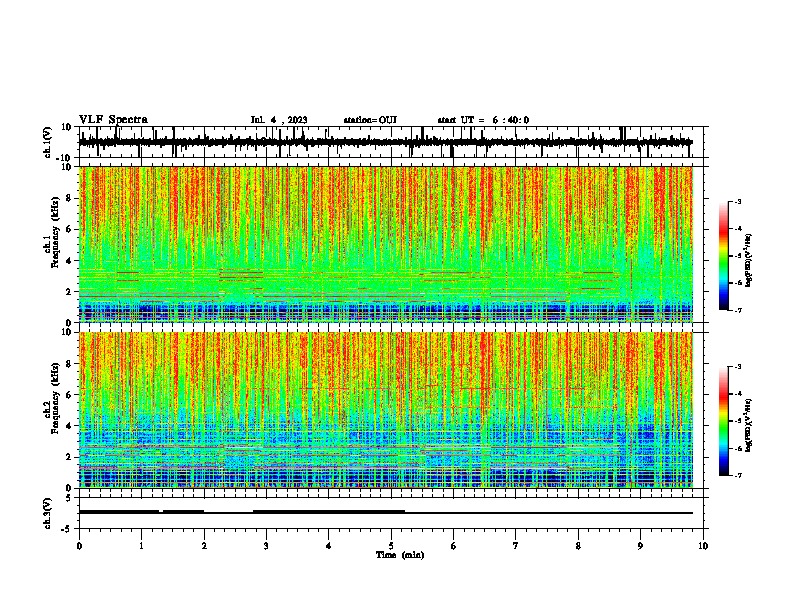Click time axis tick label "6"
Screen dimensions: 792x612
454,546
